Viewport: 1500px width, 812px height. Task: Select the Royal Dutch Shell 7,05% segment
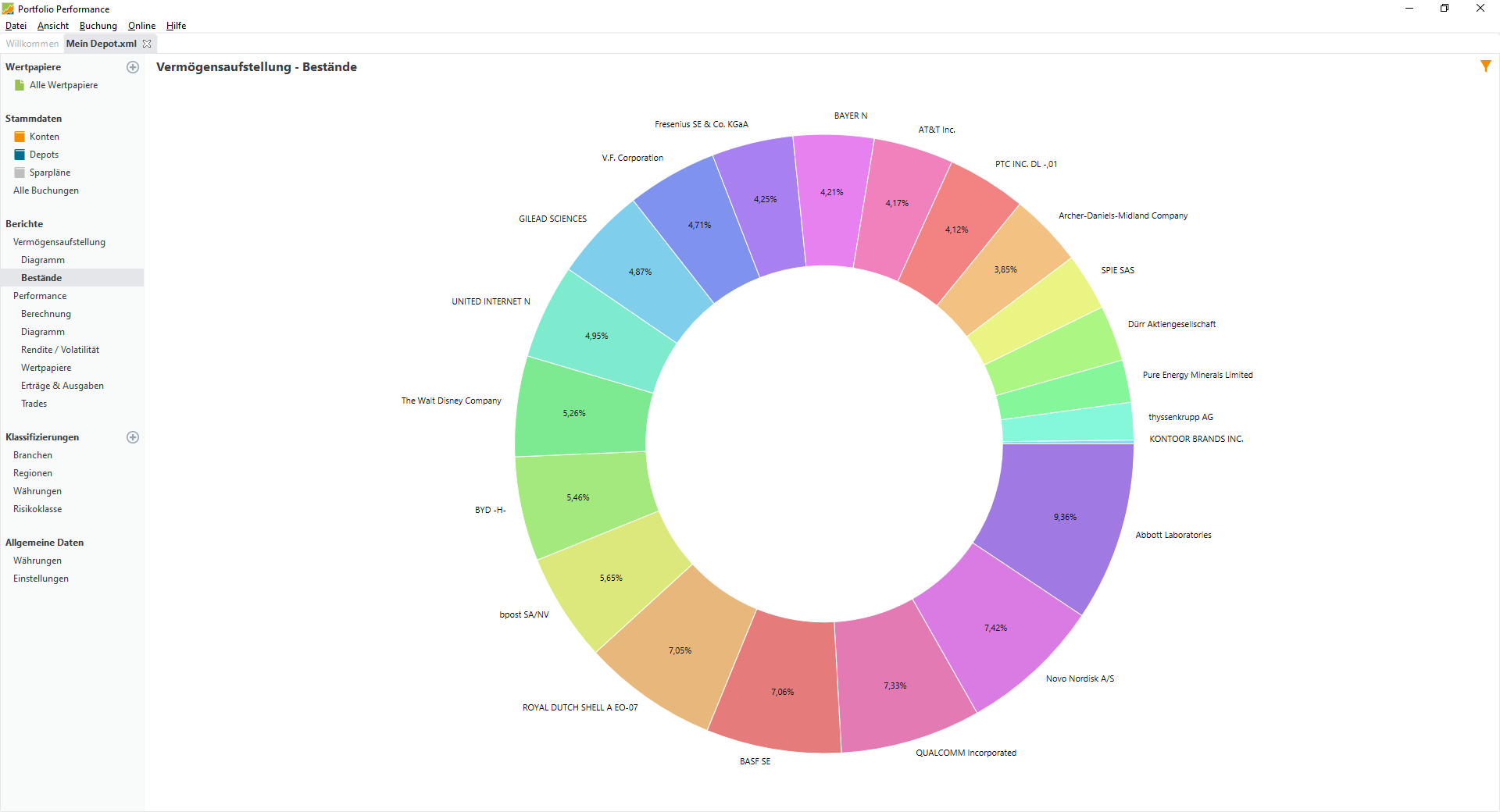tap(680, 650)
